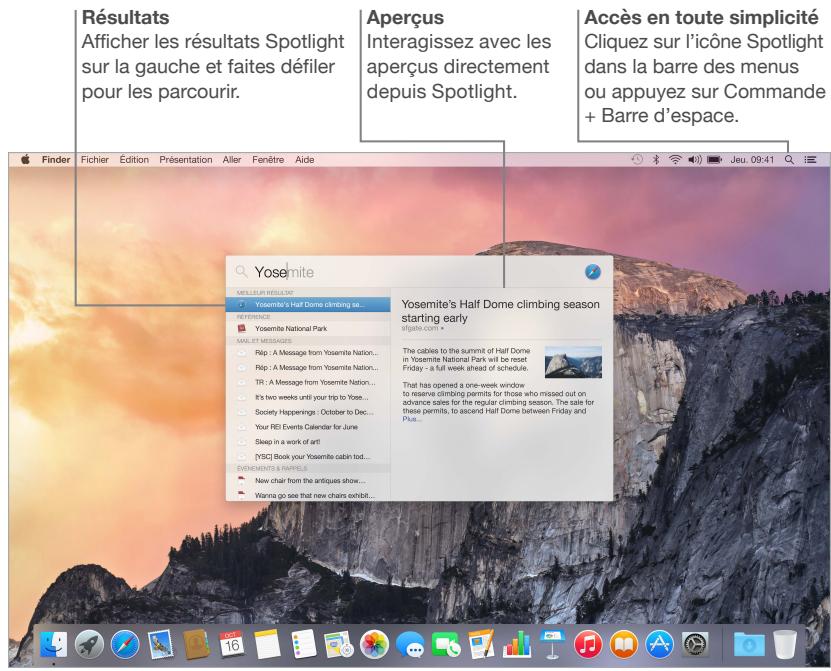831x671 pixels.
Task: Open Maps icon in Dock
Action: pyautogui.click(x=339, y=644)
